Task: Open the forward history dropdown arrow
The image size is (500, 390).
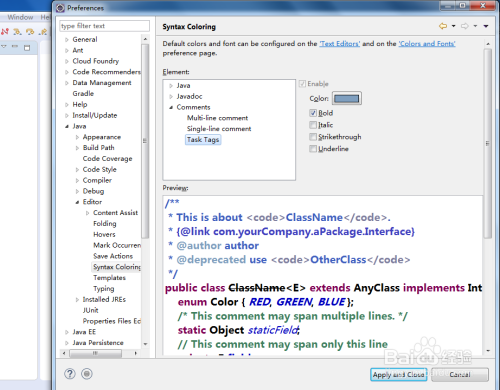Action: (x=475, y=26)
